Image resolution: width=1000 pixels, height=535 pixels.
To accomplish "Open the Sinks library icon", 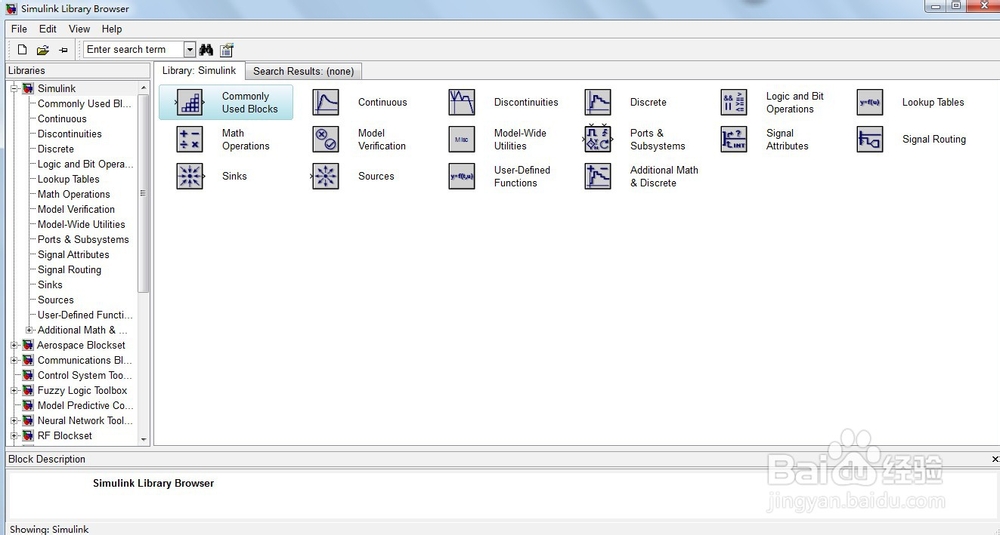I will (x=189, y=176).
